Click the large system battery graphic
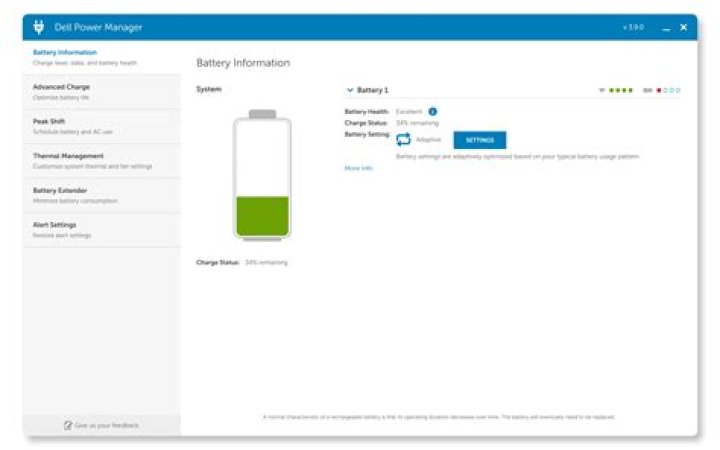 pyautogui.click(x=262, y=176)
